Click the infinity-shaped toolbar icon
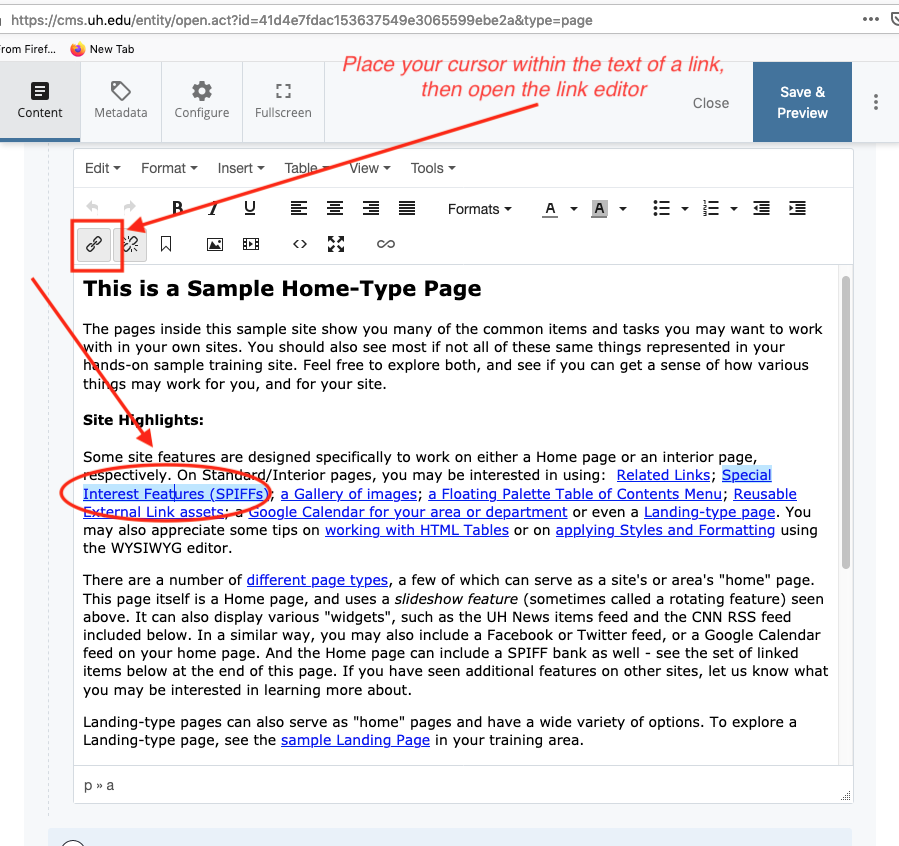This screenshot has width=899, height=846. coord(386,244)
